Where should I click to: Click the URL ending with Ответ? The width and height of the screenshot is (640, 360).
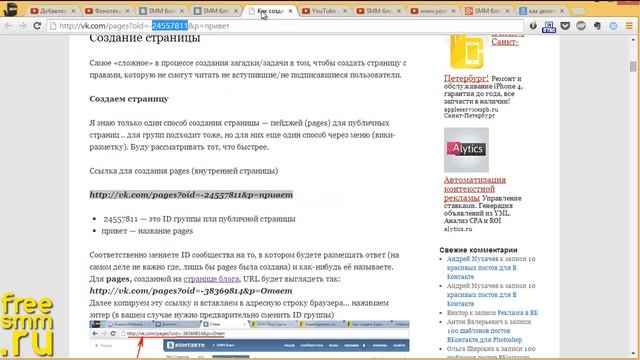pyautogui.click(x=191, y=291)
